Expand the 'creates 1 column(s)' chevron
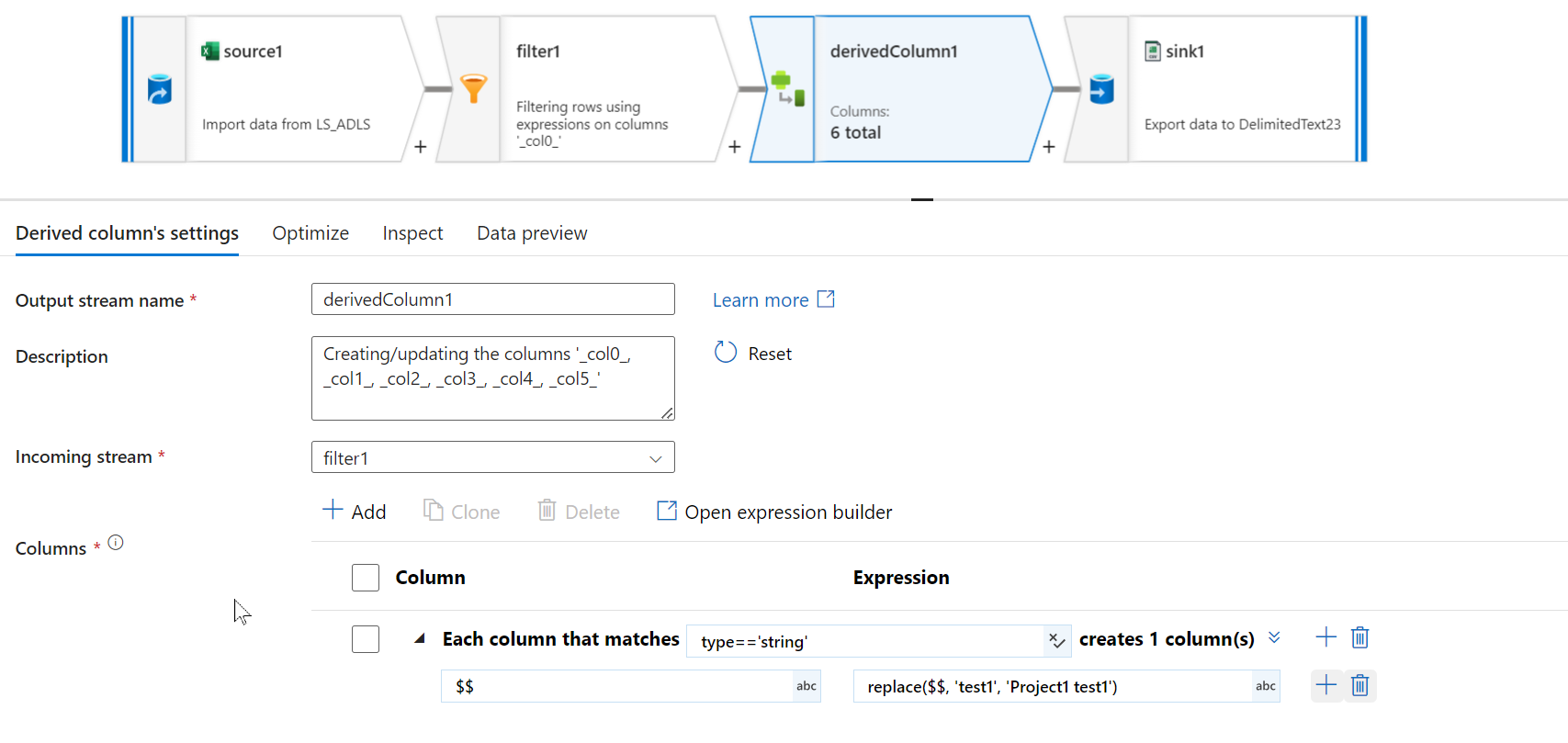The width and height of the screenshot is (1568, 743). [1274, 637]
